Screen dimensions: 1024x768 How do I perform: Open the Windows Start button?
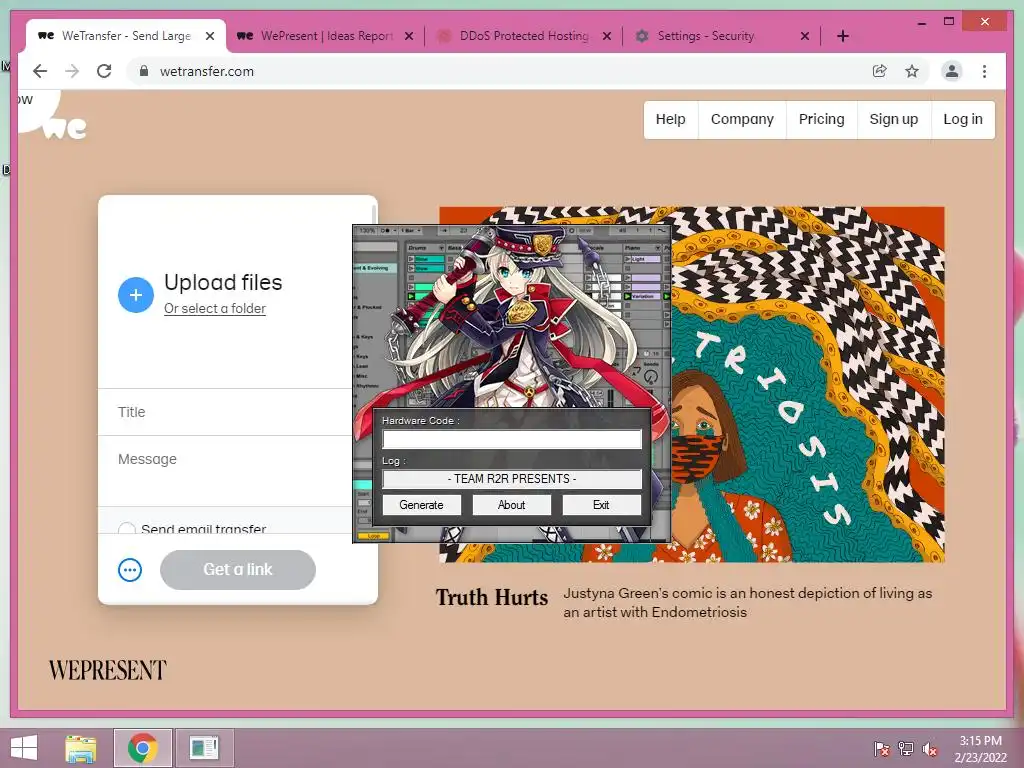click(24, 748)
